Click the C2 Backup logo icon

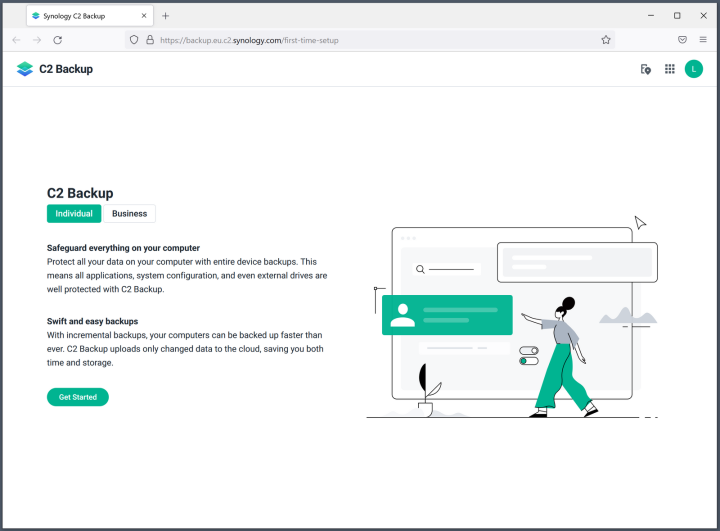pyautogui.click(x=25, y=69)
